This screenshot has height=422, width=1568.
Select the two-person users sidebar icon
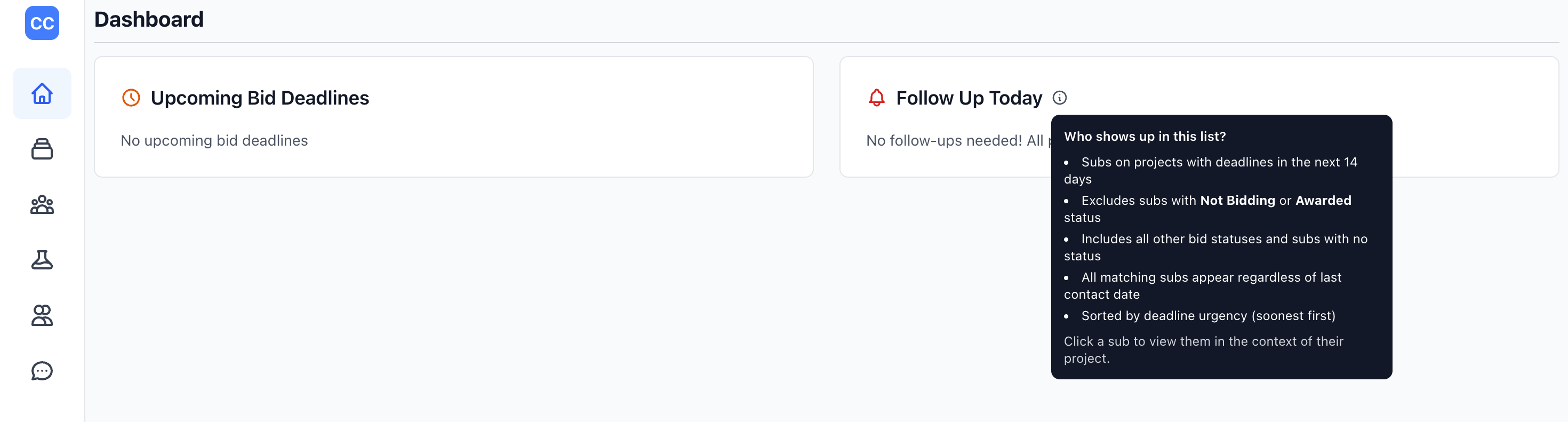click(42, 315)
